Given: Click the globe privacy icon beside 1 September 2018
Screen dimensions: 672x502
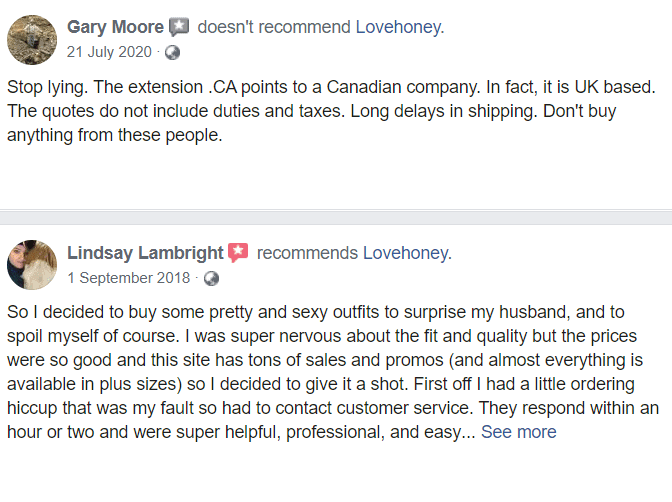Looking at the screenshot, I should 211,278.
